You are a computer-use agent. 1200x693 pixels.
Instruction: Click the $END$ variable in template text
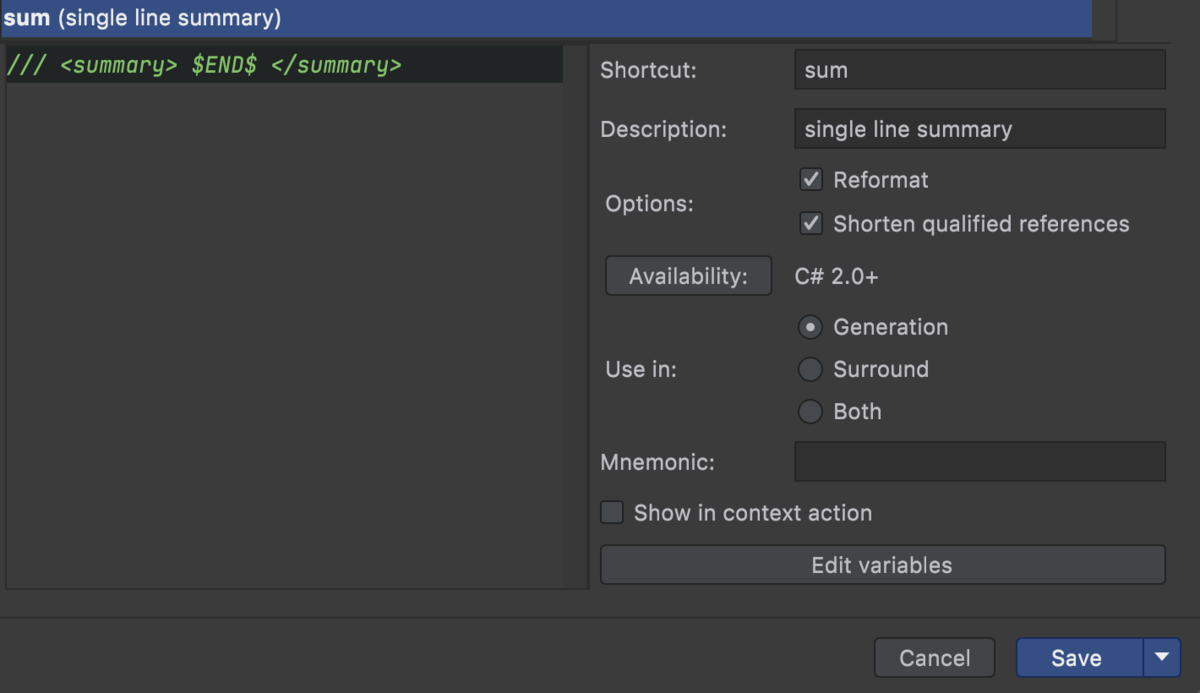[224, 66]
